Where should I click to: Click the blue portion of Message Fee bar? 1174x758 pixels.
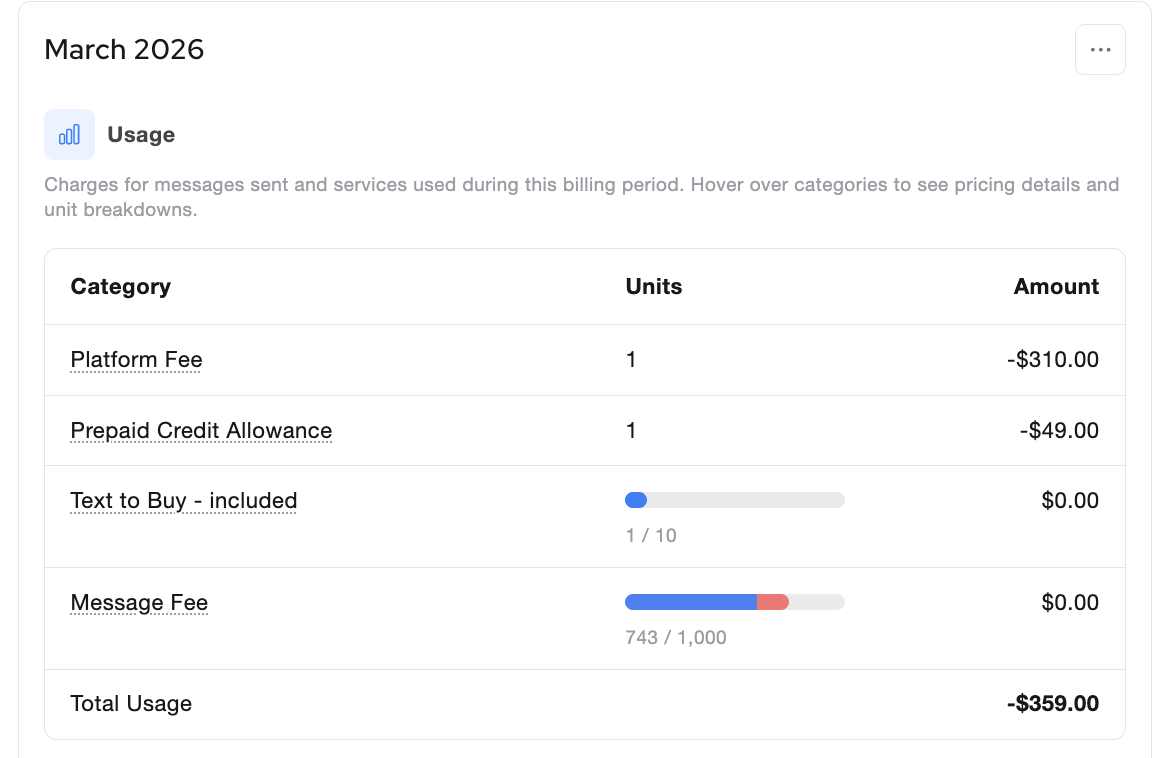pyautogui.click(x=690, y=602)
